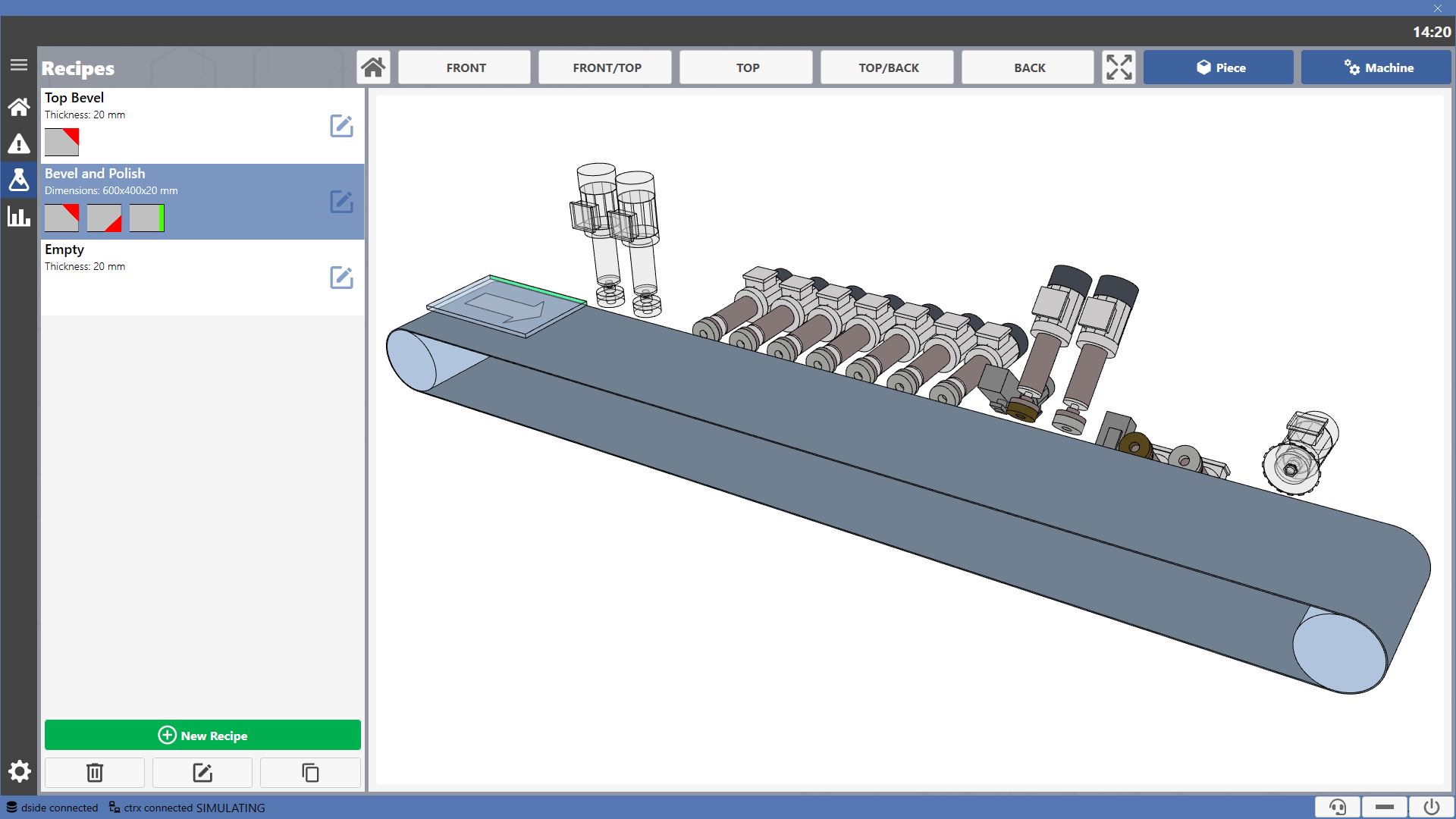Click the power icon in status bar
Image resolution: width=1456 pixels, height=819 pixels.
tap(1431, 807)
